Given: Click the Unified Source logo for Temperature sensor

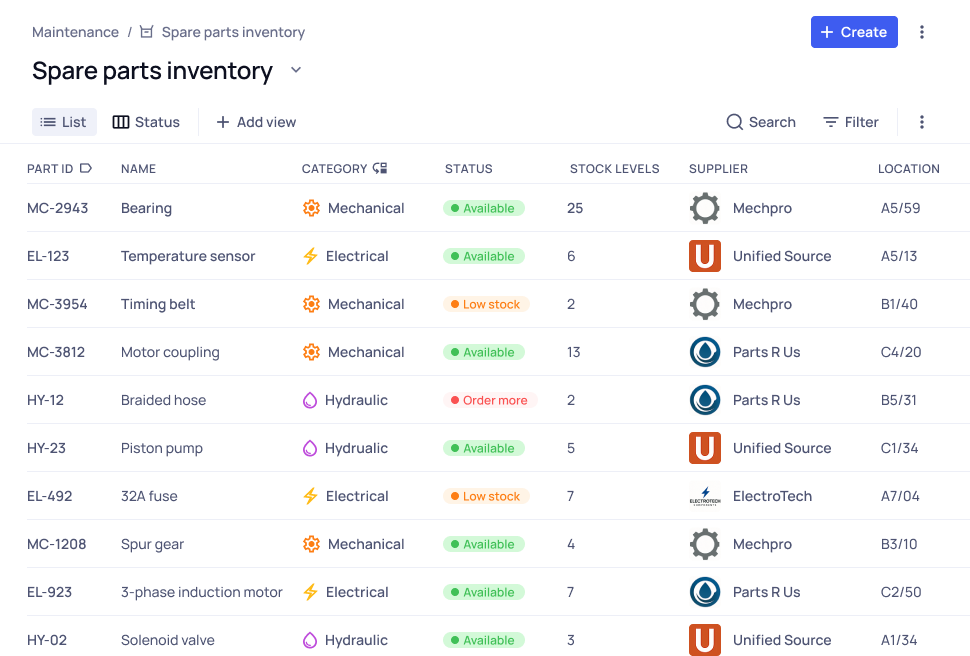Looking at the screenshot, I should [x=705, y=256].
